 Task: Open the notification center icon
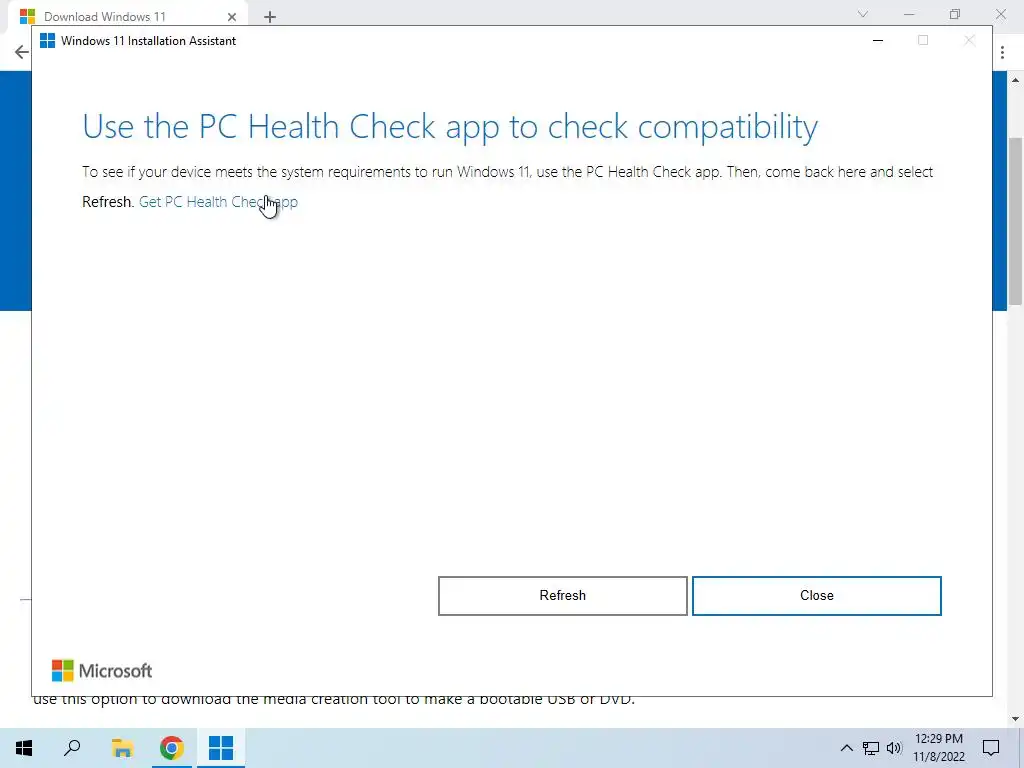991,748
